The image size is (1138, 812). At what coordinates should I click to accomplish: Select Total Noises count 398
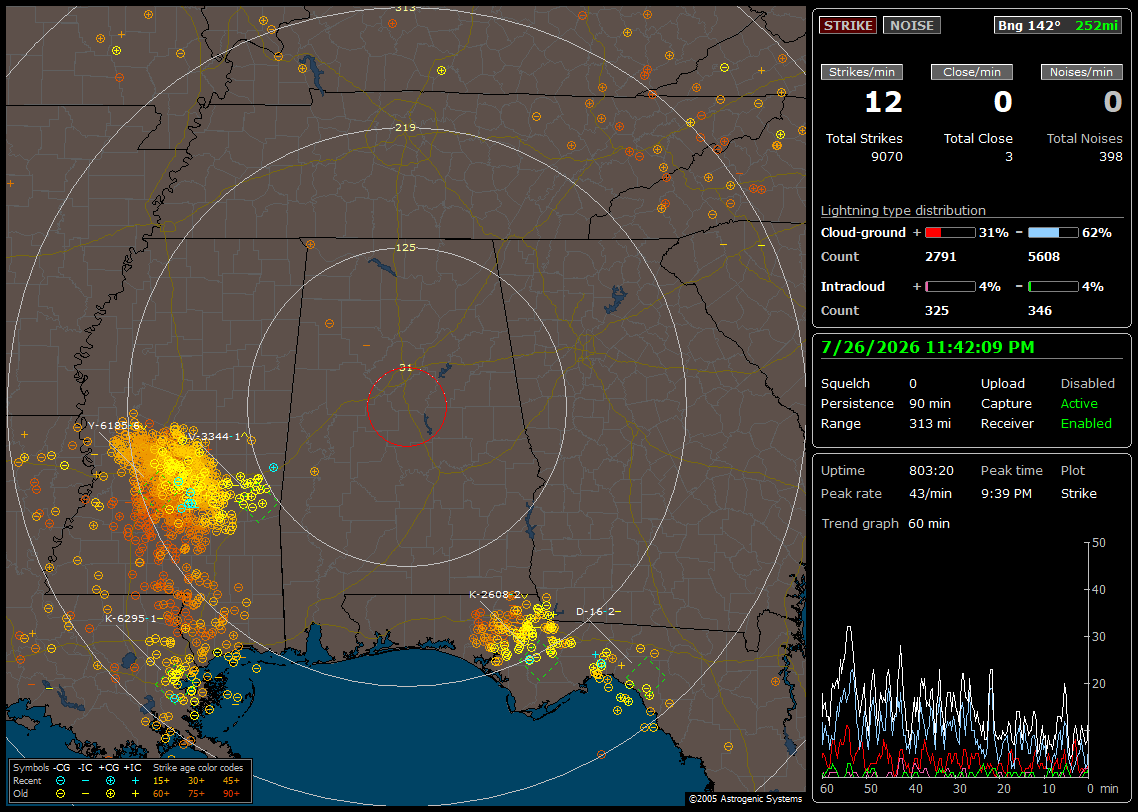[x=1110, y=157]
